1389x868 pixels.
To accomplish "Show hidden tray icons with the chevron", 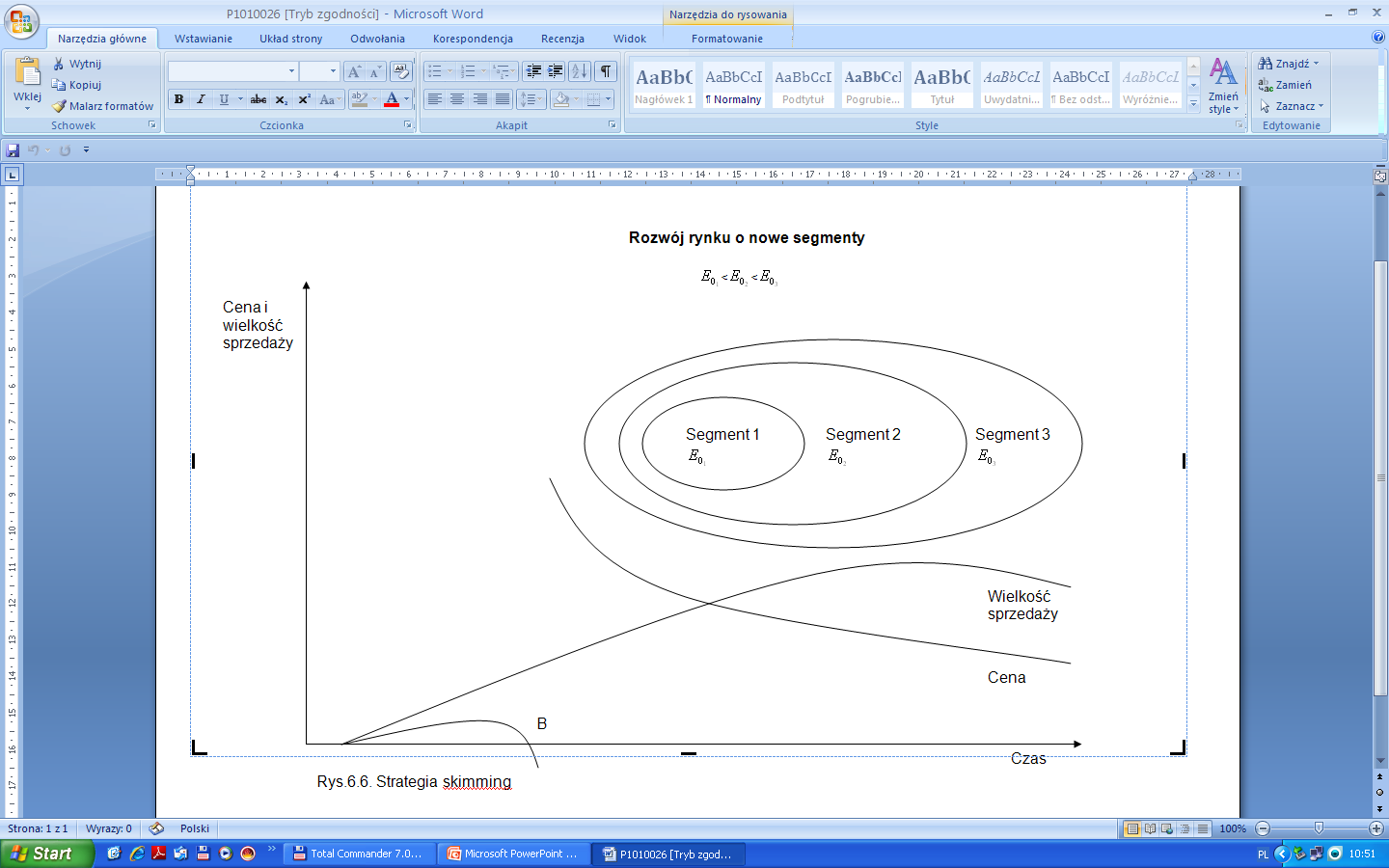I will point(1282,854).
